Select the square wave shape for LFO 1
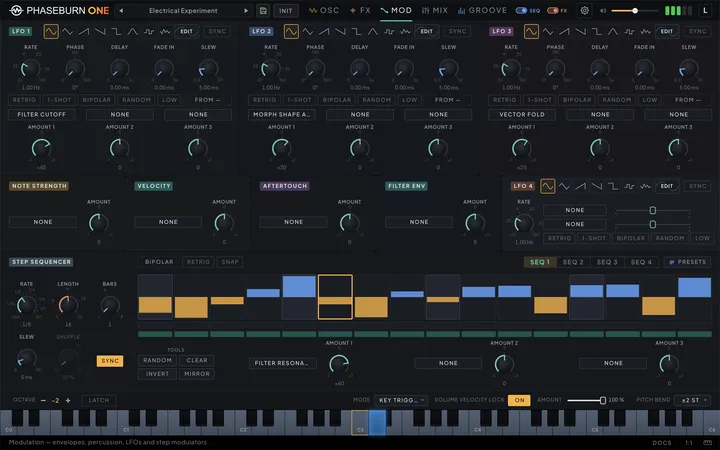Viewport: 720px width, 450px height. pyautogui.click(x=116, y=32)
